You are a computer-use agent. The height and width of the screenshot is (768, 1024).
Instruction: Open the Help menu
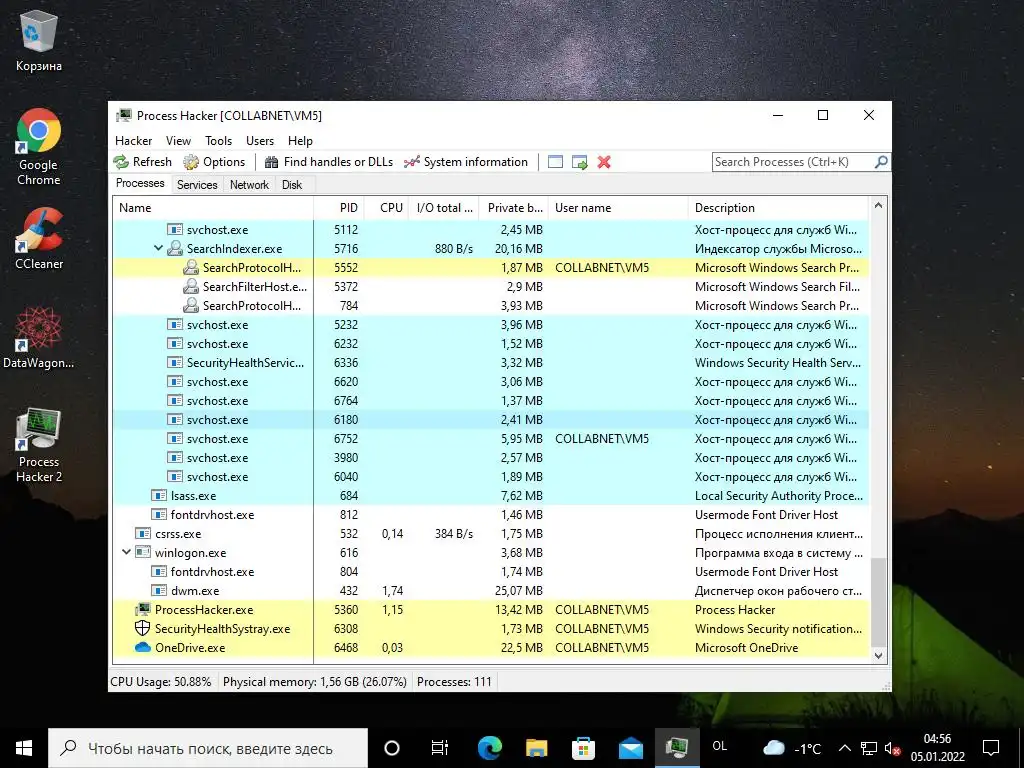coord(300,141)
